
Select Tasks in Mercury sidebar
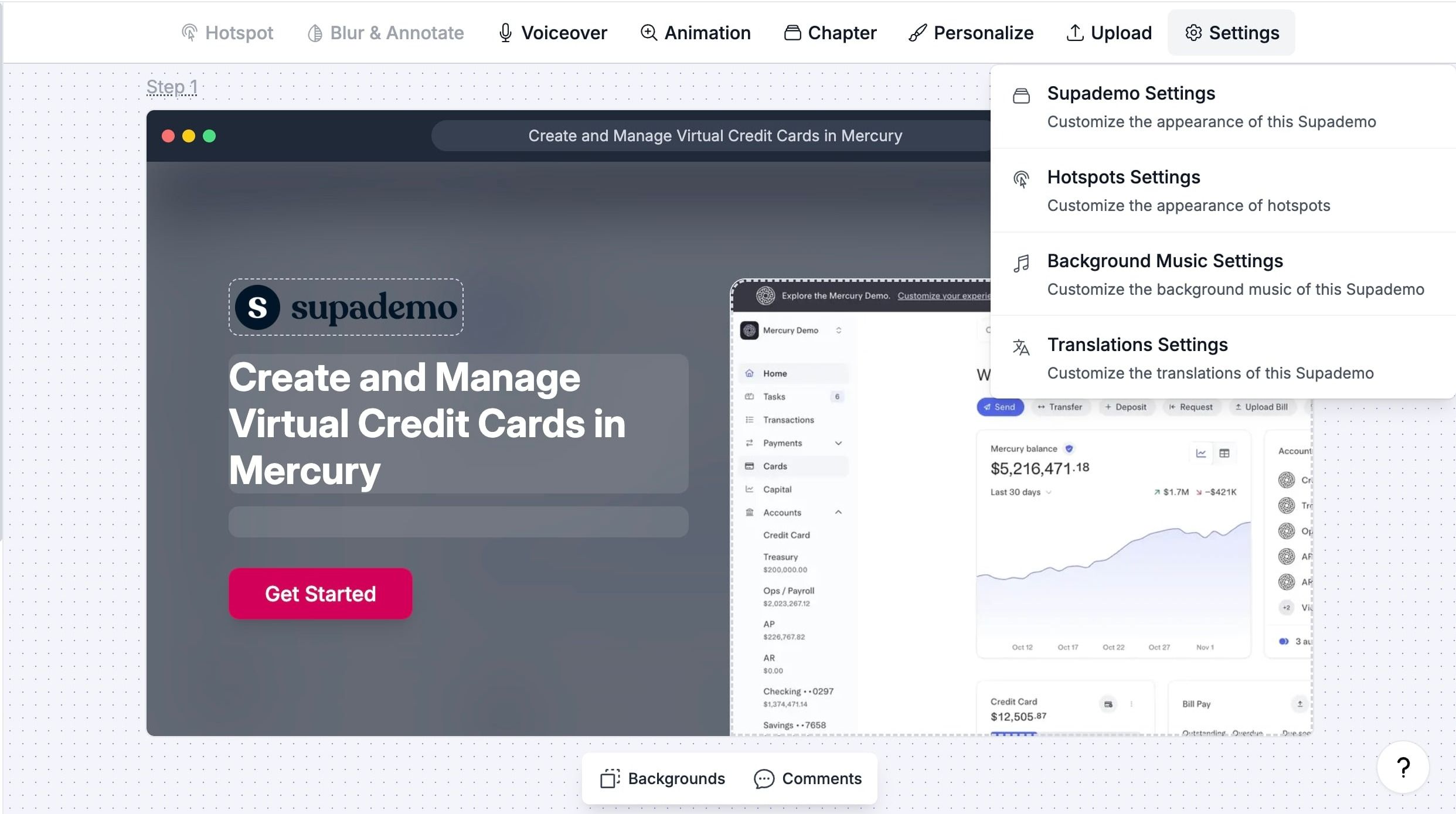[794, 397]
